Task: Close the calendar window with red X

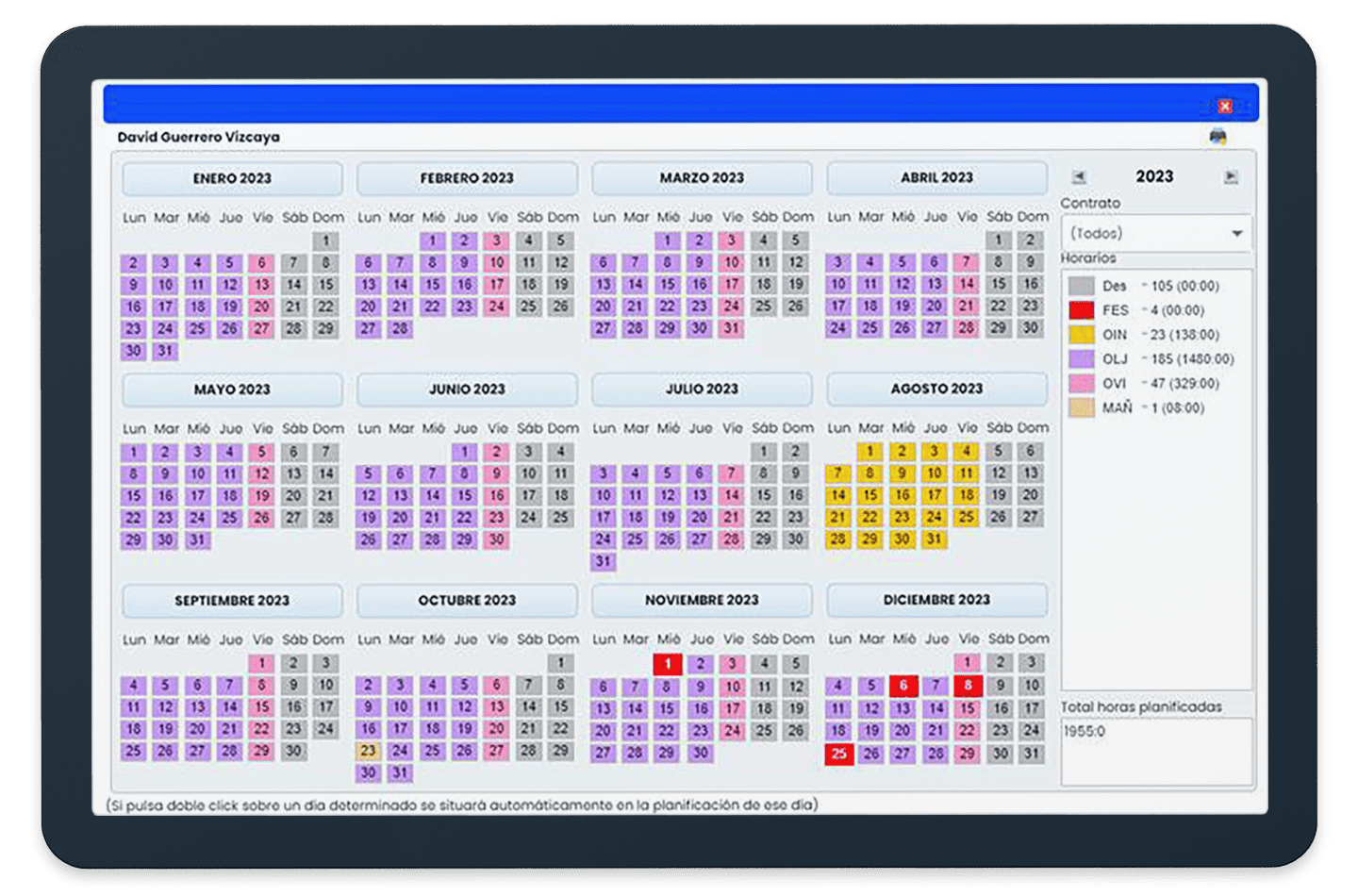Action: pos(1224,106)
